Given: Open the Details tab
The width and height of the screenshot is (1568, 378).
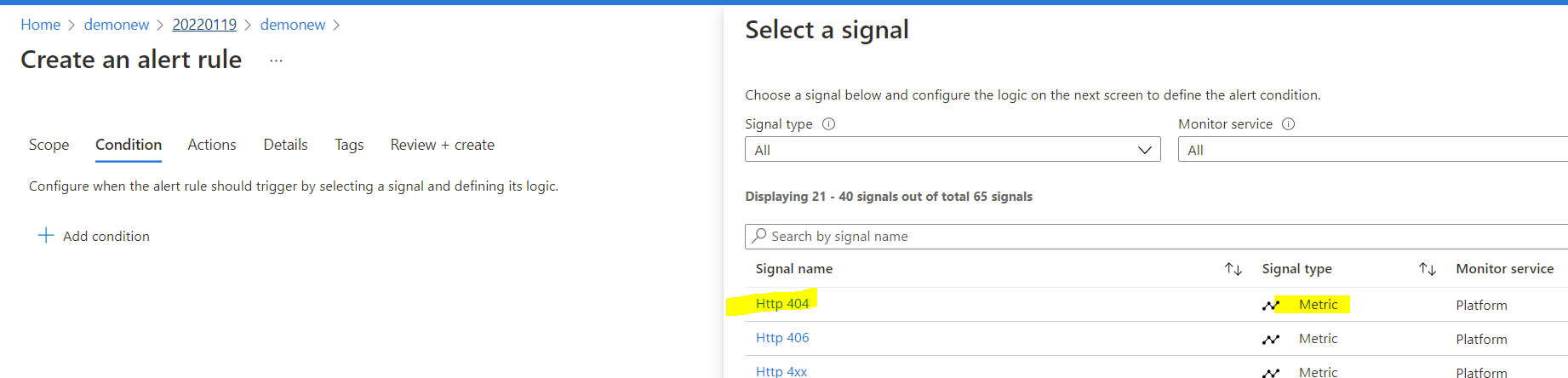Looking at the screenshot, I should tap(285, 145).
